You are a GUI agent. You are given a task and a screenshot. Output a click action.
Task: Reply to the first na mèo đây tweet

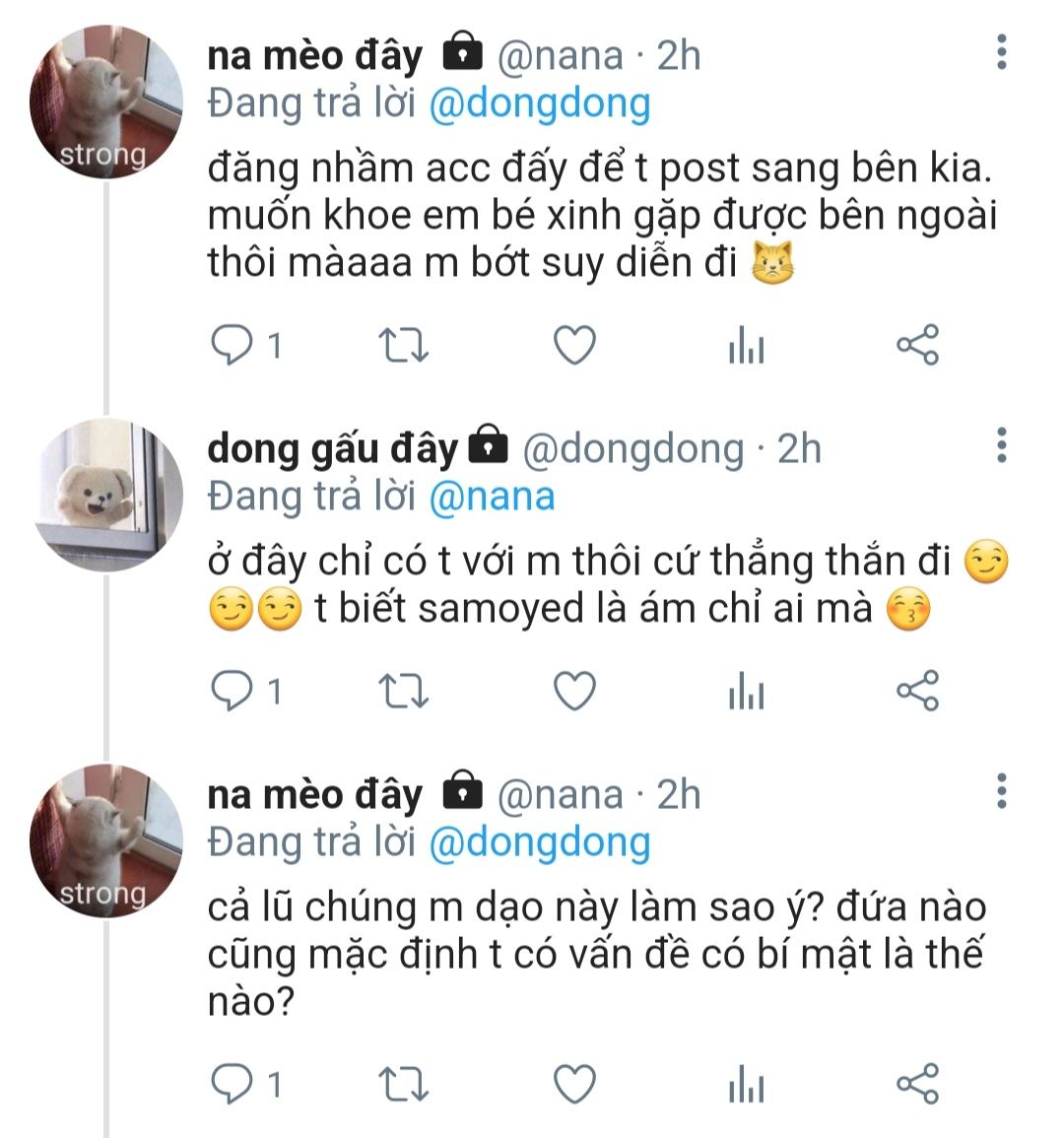coord(233,346)
